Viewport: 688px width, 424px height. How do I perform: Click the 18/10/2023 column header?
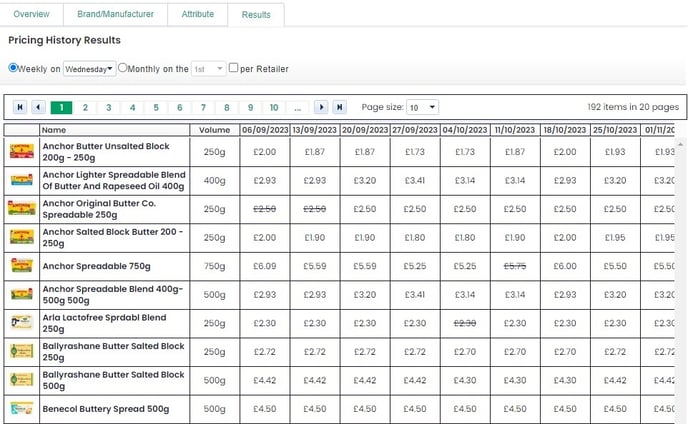(565, 130)
